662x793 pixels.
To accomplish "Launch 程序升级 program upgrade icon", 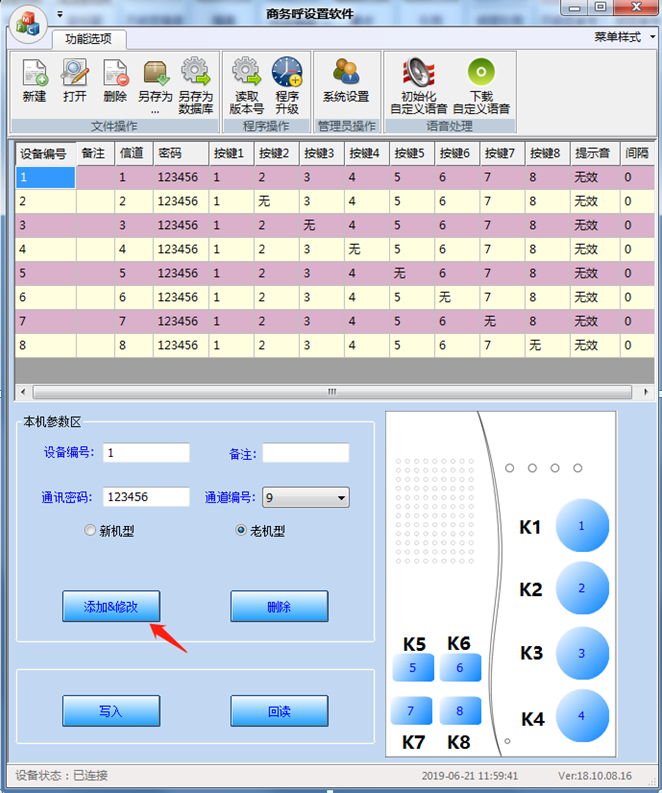I will [287, 81].
